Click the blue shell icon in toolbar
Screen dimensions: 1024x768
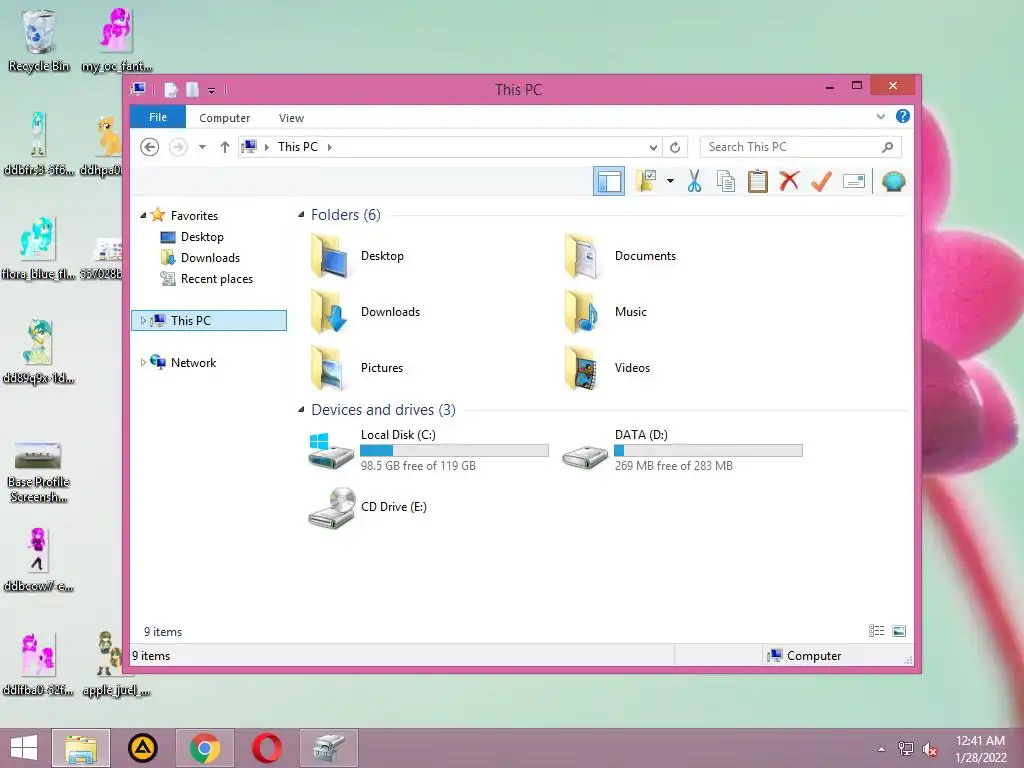pyautogui.click(x=893, y=181)
